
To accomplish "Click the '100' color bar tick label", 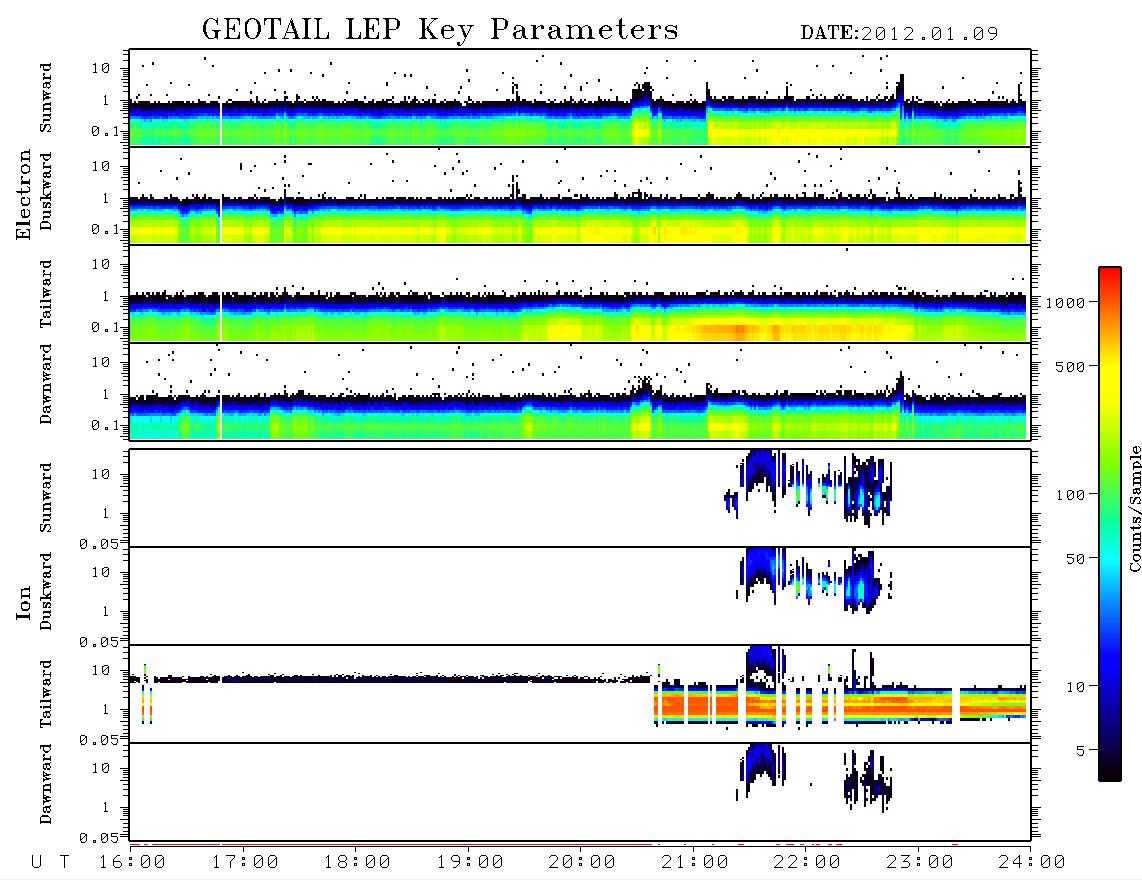I will (1070, 495).
